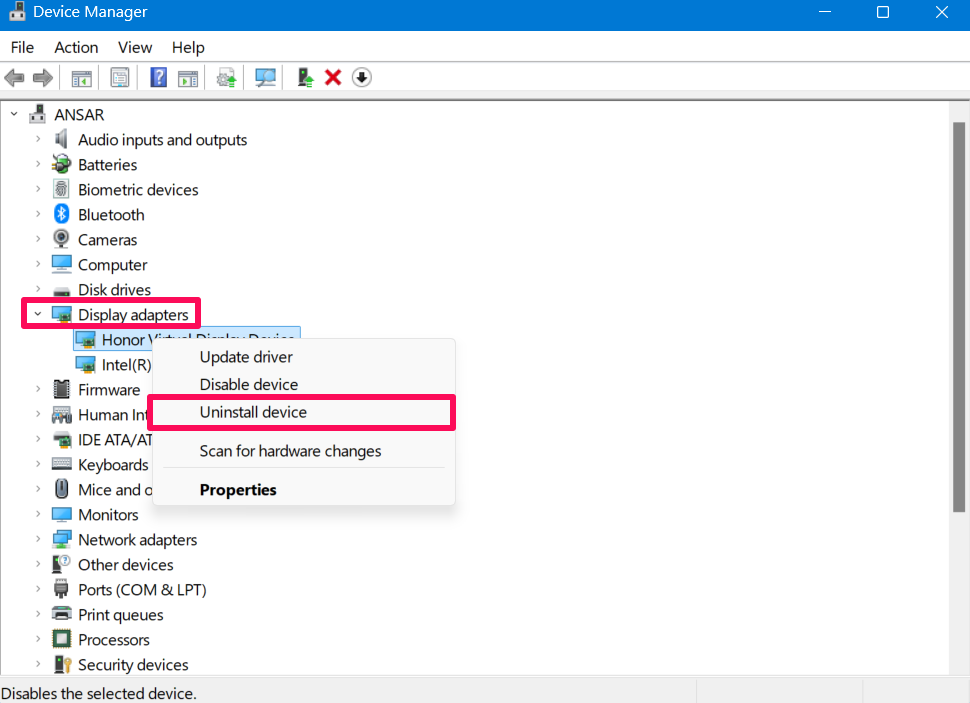The height and width of the screenshot is (703, 970).
Task: Choose Properties from context menu
Action: tap(304, 490)
